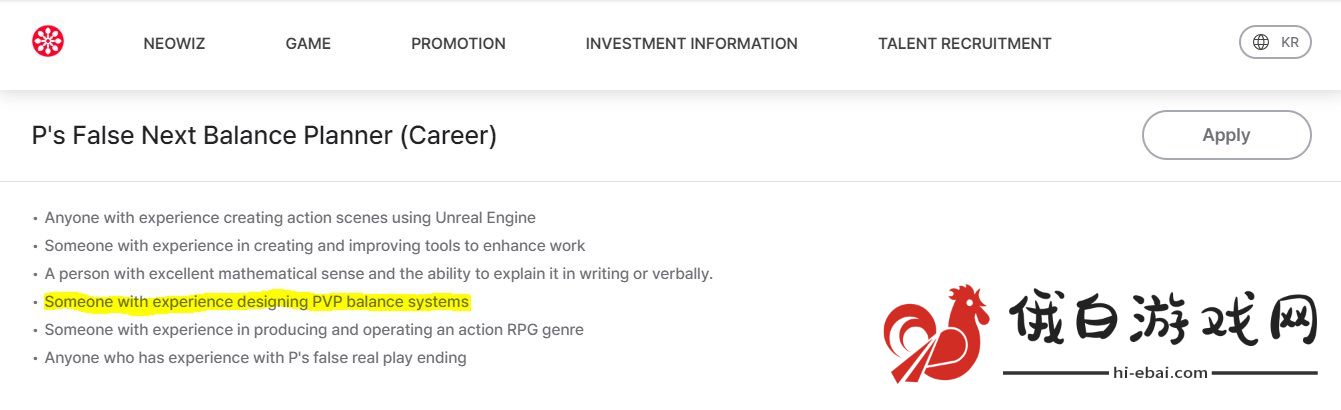The height and width of the screenshot is (410, 1341).
Task: Click the hi-ebai.com watermark text
Action: pyautogui.click(x=1160, y=372)
